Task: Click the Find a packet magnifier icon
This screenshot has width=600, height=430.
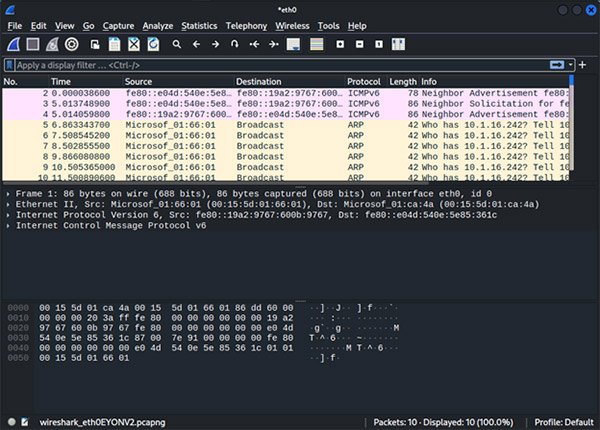Action: 177,45
